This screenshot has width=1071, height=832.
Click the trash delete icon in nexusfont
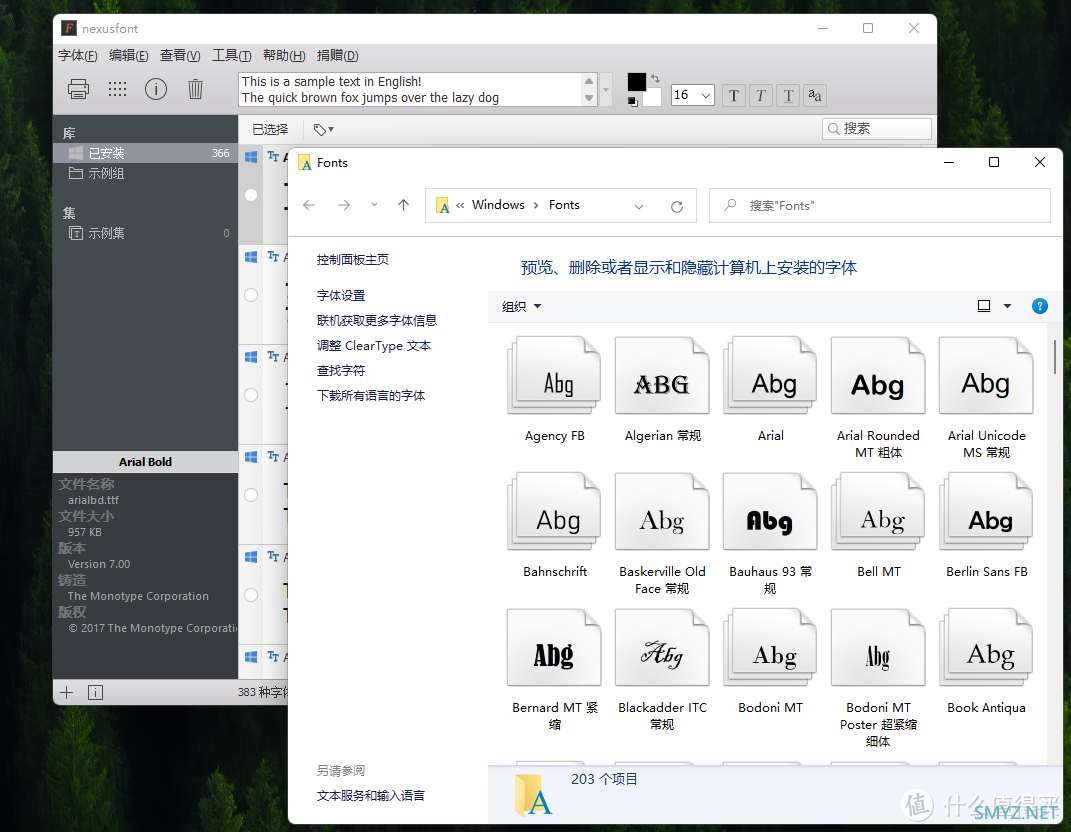point(195,89)
